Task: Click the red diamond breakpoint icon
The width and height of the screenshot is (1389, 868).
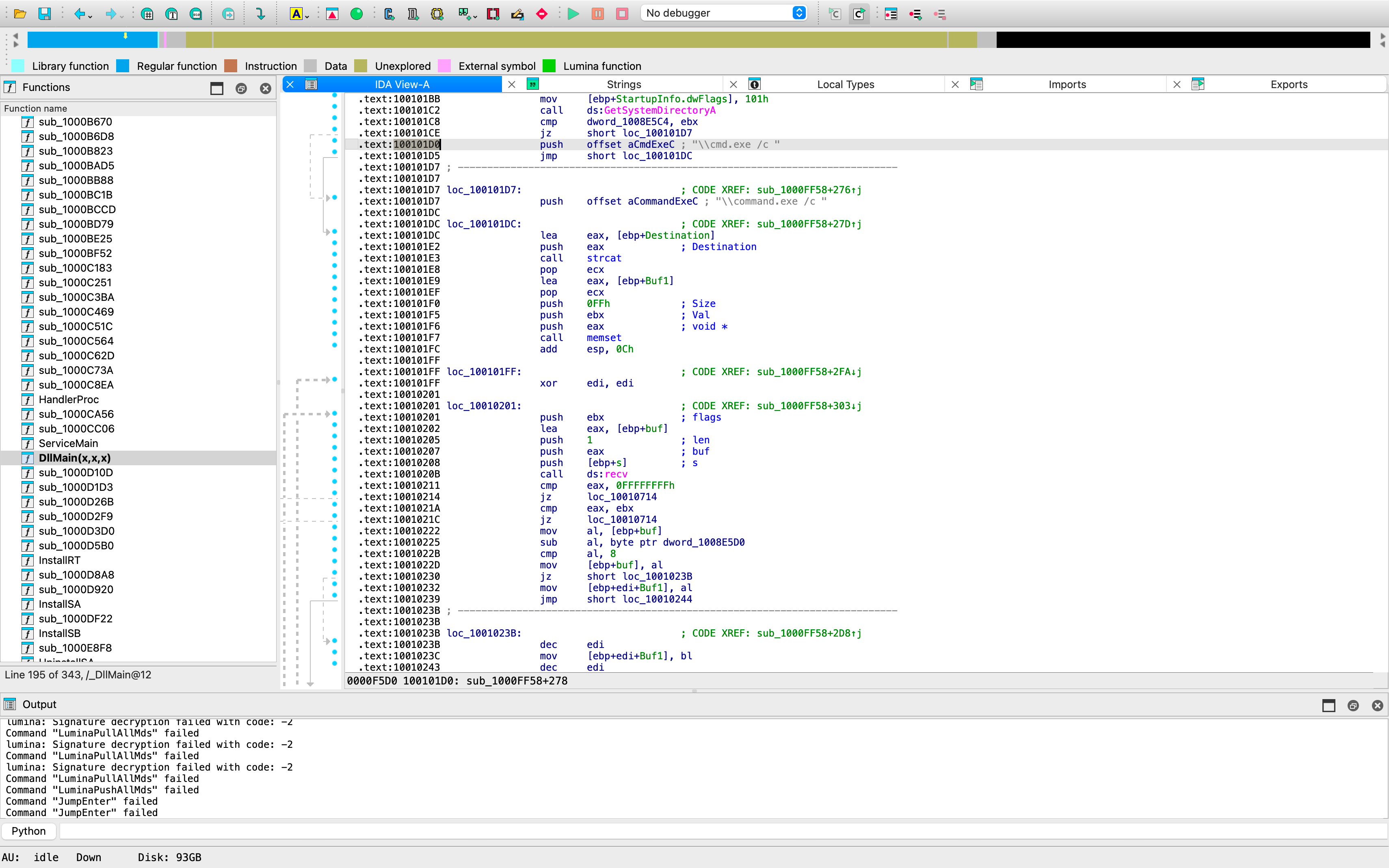Action: (x=541, y=14)
